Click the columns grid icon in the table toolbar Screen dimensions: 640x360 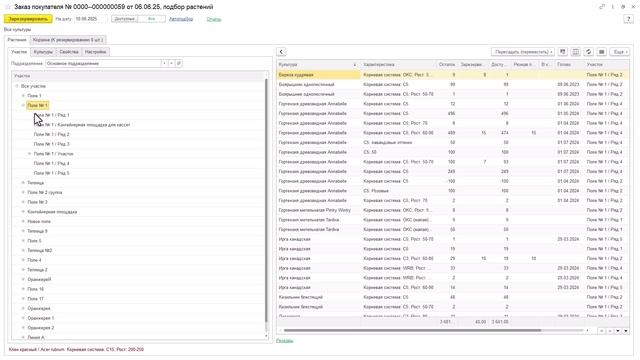(576, 52)
